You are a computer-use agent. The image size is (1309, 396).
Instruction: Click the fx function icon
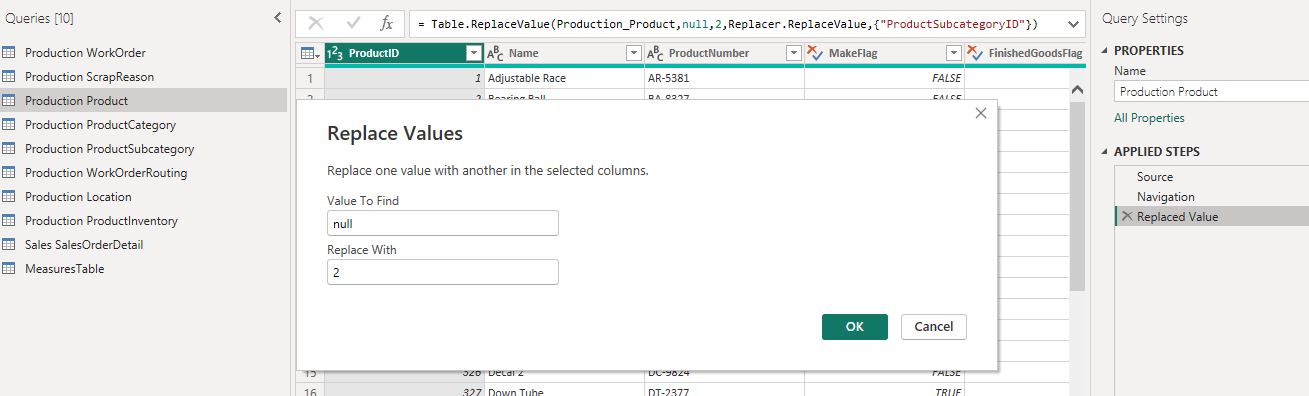387,23
